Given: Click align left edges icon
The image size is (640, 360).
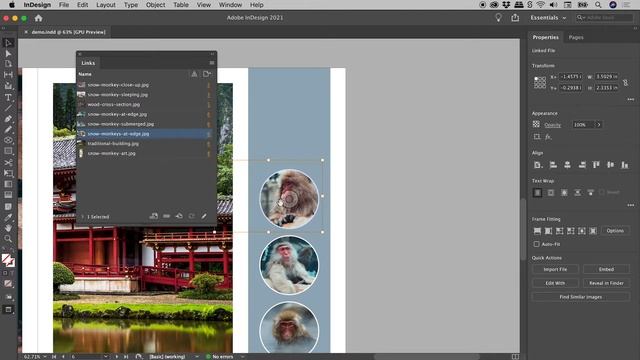Looking at the screenshot, I should 553,165.
